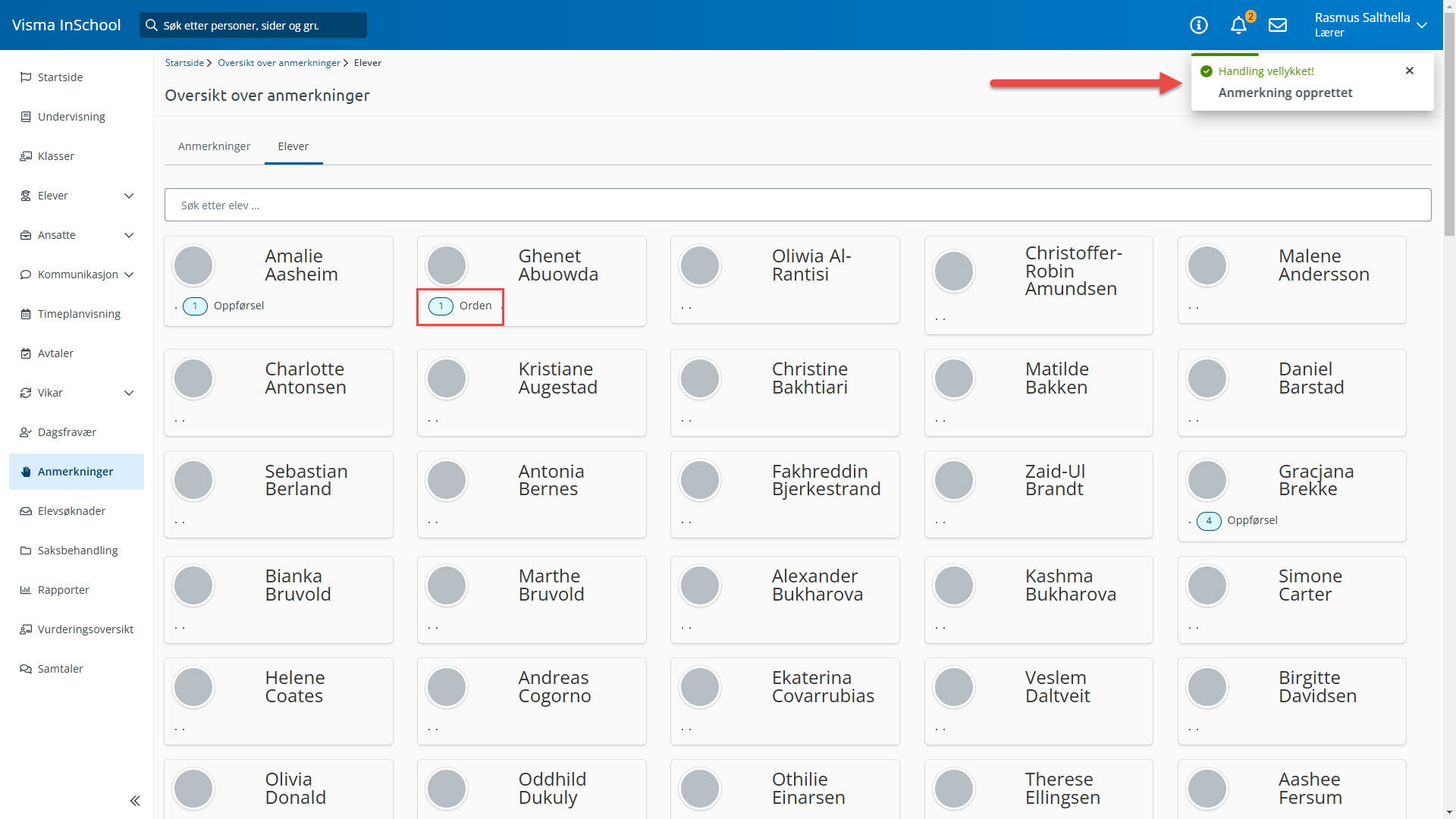Switch to the Anmerkninger tab
The height and width of the screenshot is (819, 1456).
(214, 146)
